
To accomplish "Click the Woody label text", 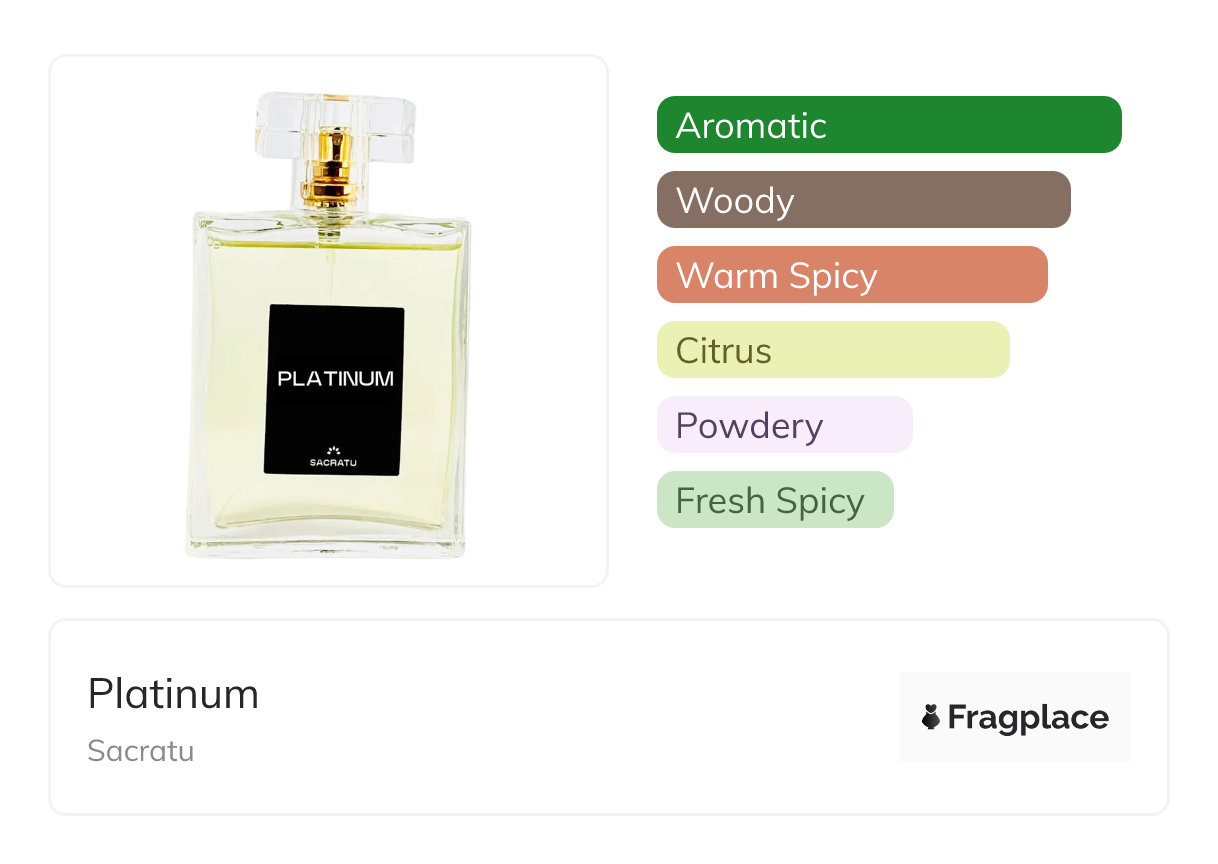I will pos(735,201).
